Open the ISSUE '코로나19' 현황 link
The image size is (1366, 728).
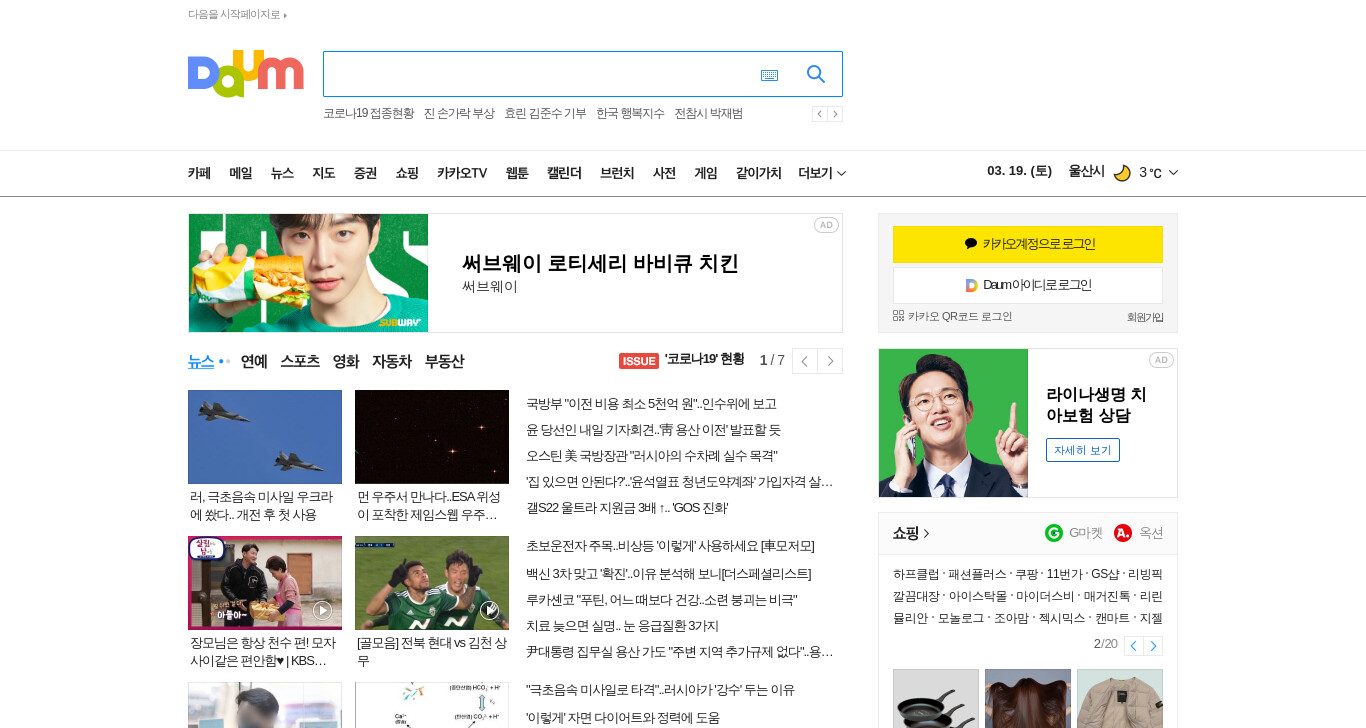682,360
